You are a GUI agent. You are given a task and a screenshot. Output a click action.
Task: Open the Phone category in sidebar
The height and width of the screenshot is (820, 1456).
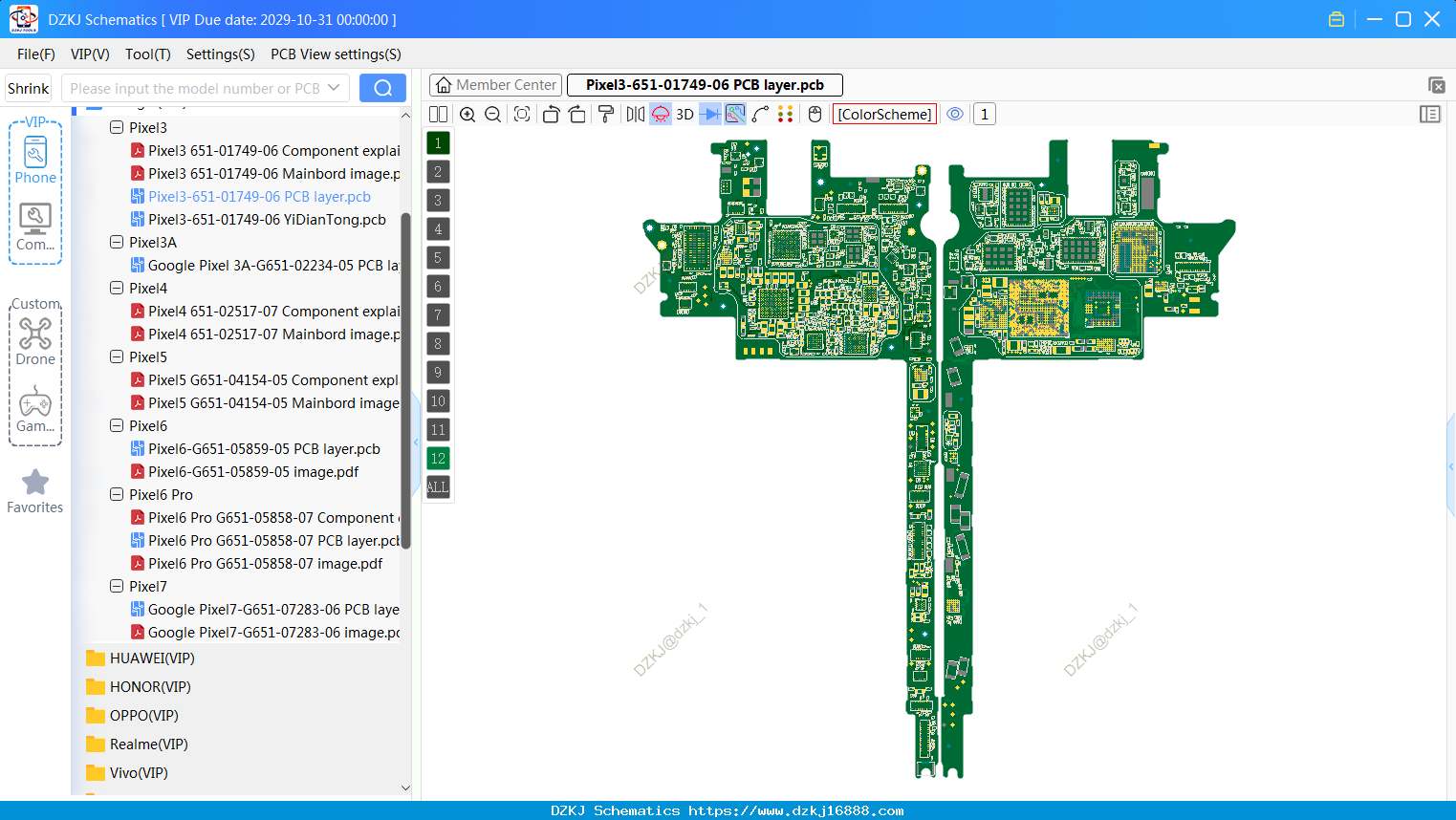pyautogui.click(x=35, y=161)
